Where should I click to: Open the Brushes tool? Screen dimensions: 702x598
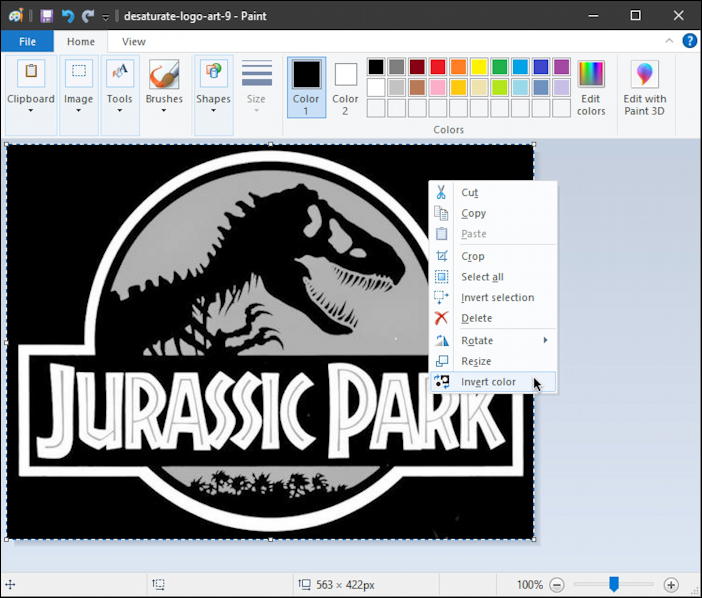tap(164, 84)
